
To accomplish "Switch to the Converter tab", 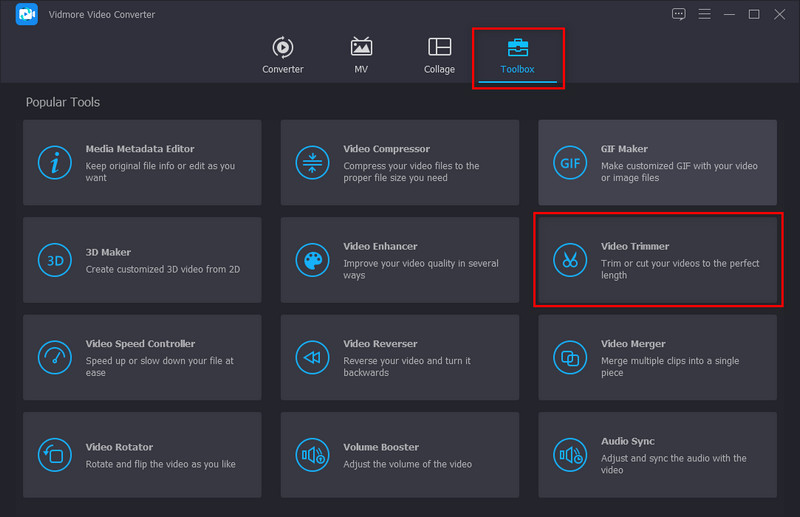I will pos(283,56).
